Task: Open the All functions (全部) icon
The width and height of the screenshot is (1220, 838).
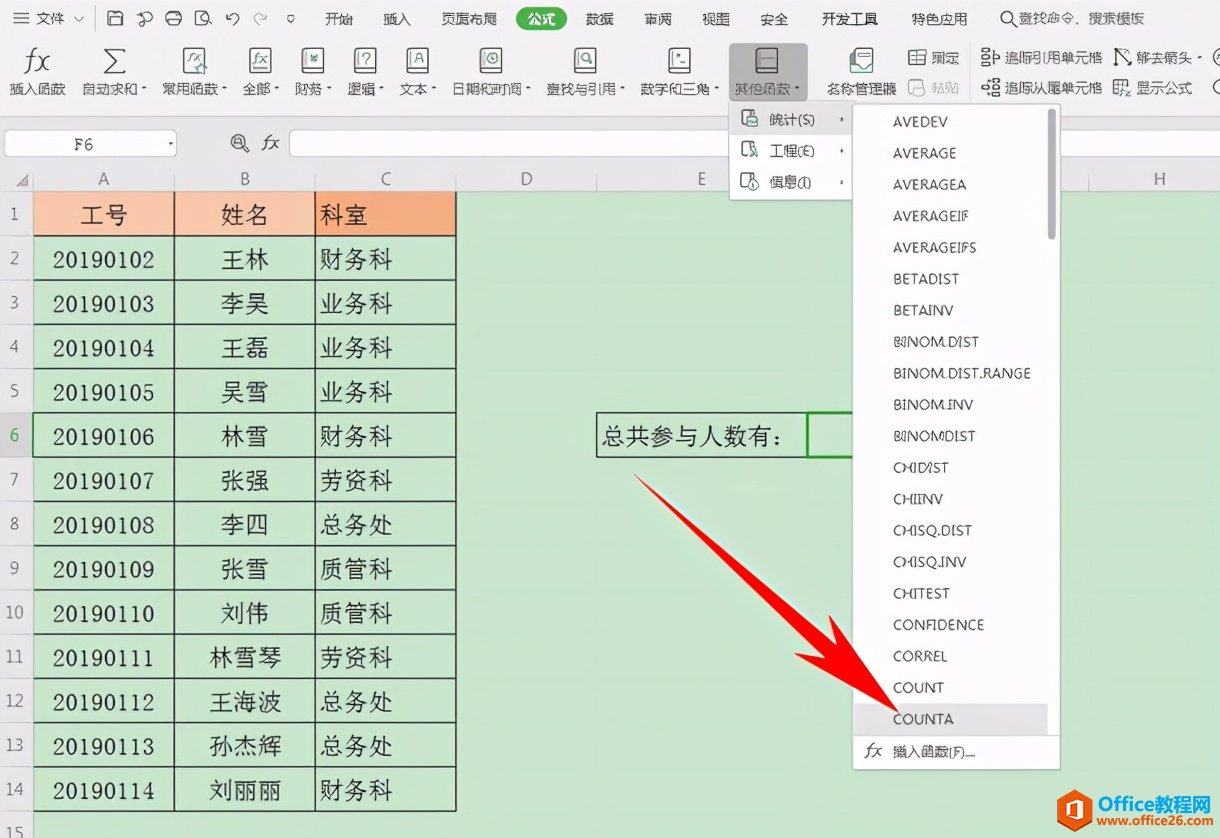Action: (260, 62)
